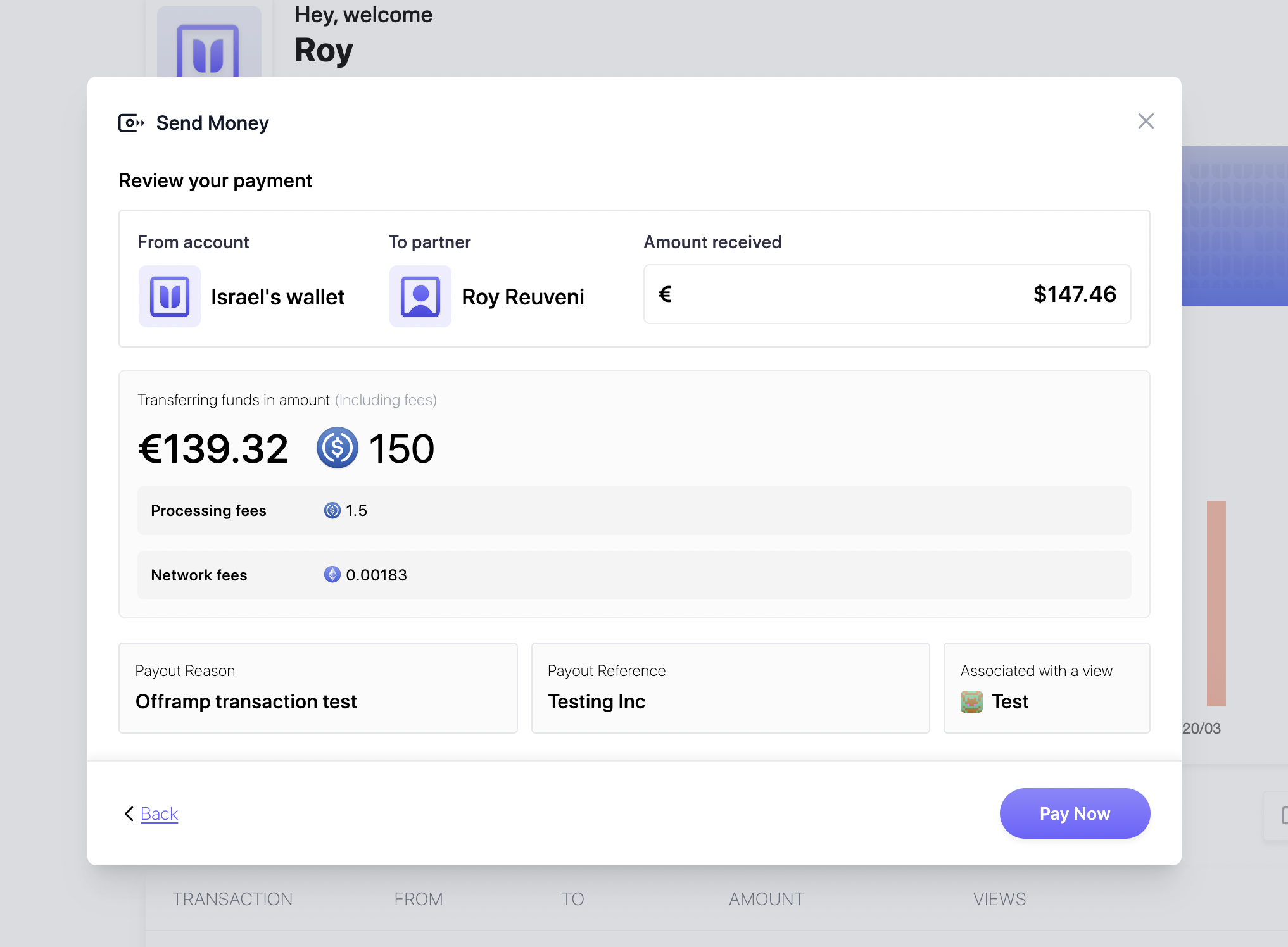Click the Test view pixel icon
This screenshot has width=1288, height=947.
(971, 701)
